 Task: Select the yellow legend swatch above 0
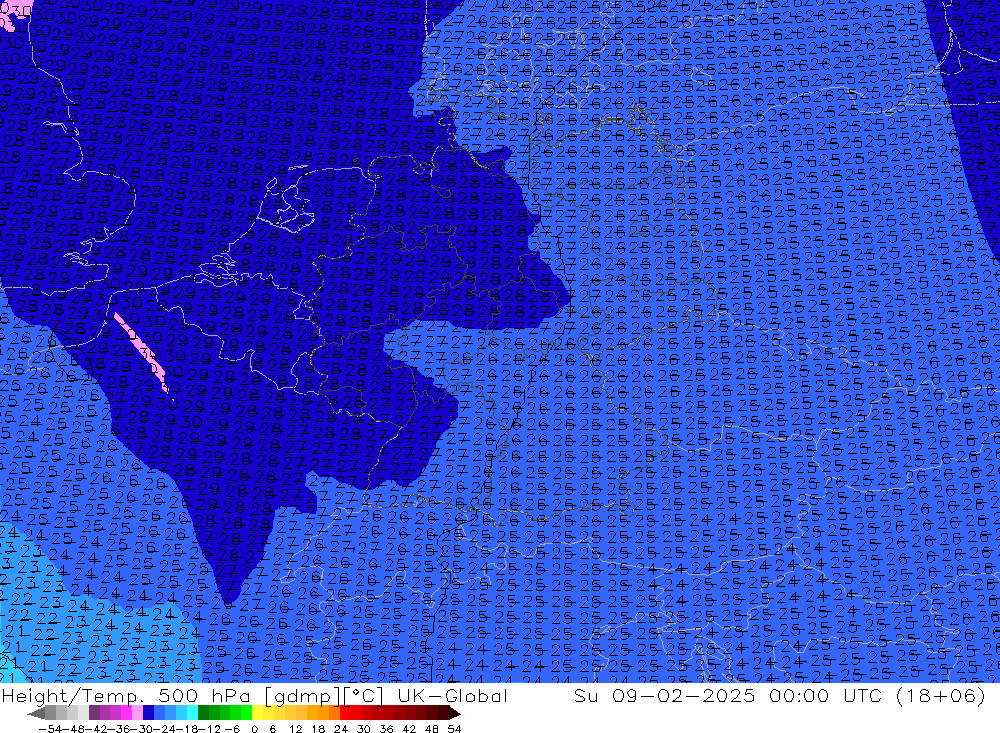pyautogui.click(x=257, y=713)
